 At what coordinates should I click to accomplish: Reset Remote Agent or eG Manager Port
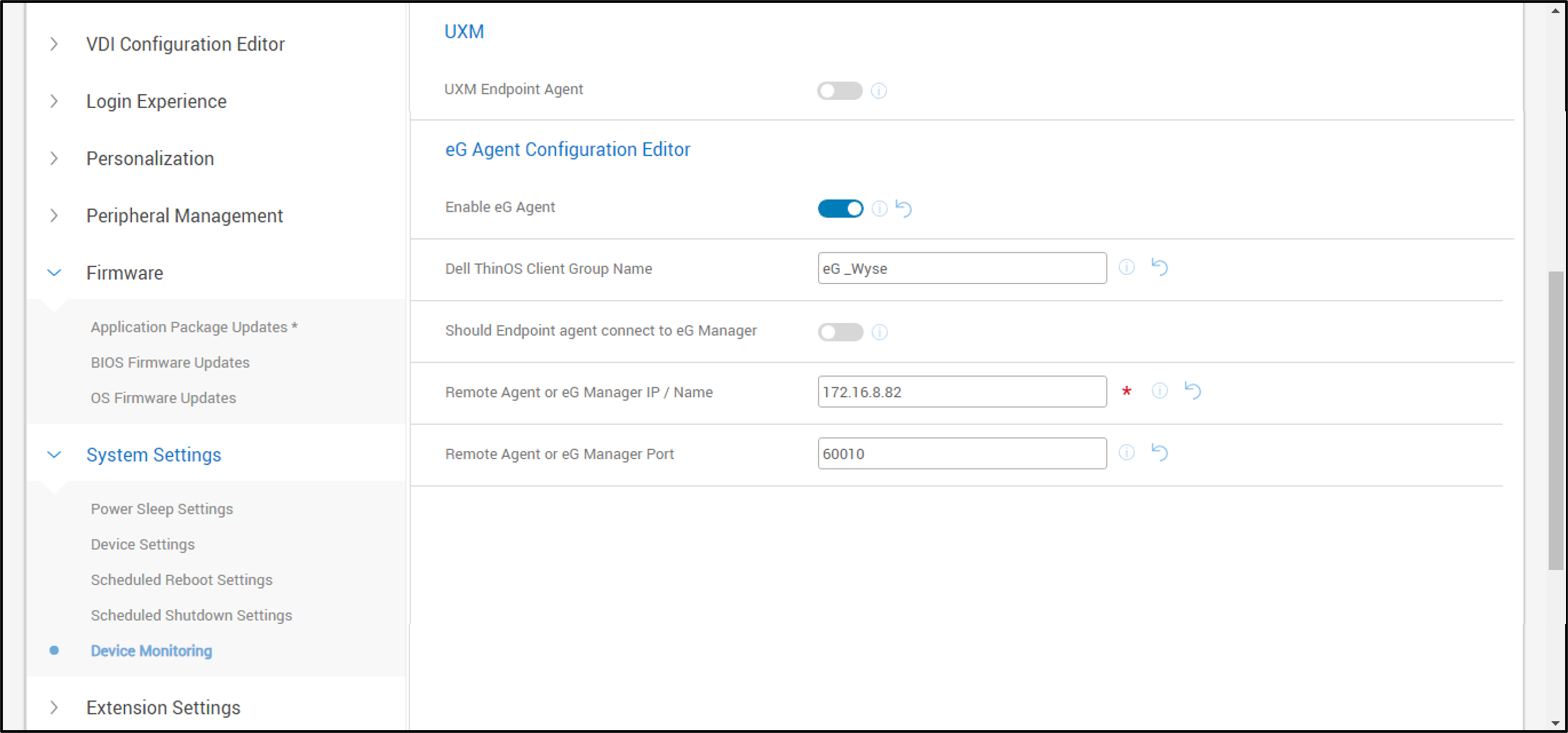(x=1159, y=452)
